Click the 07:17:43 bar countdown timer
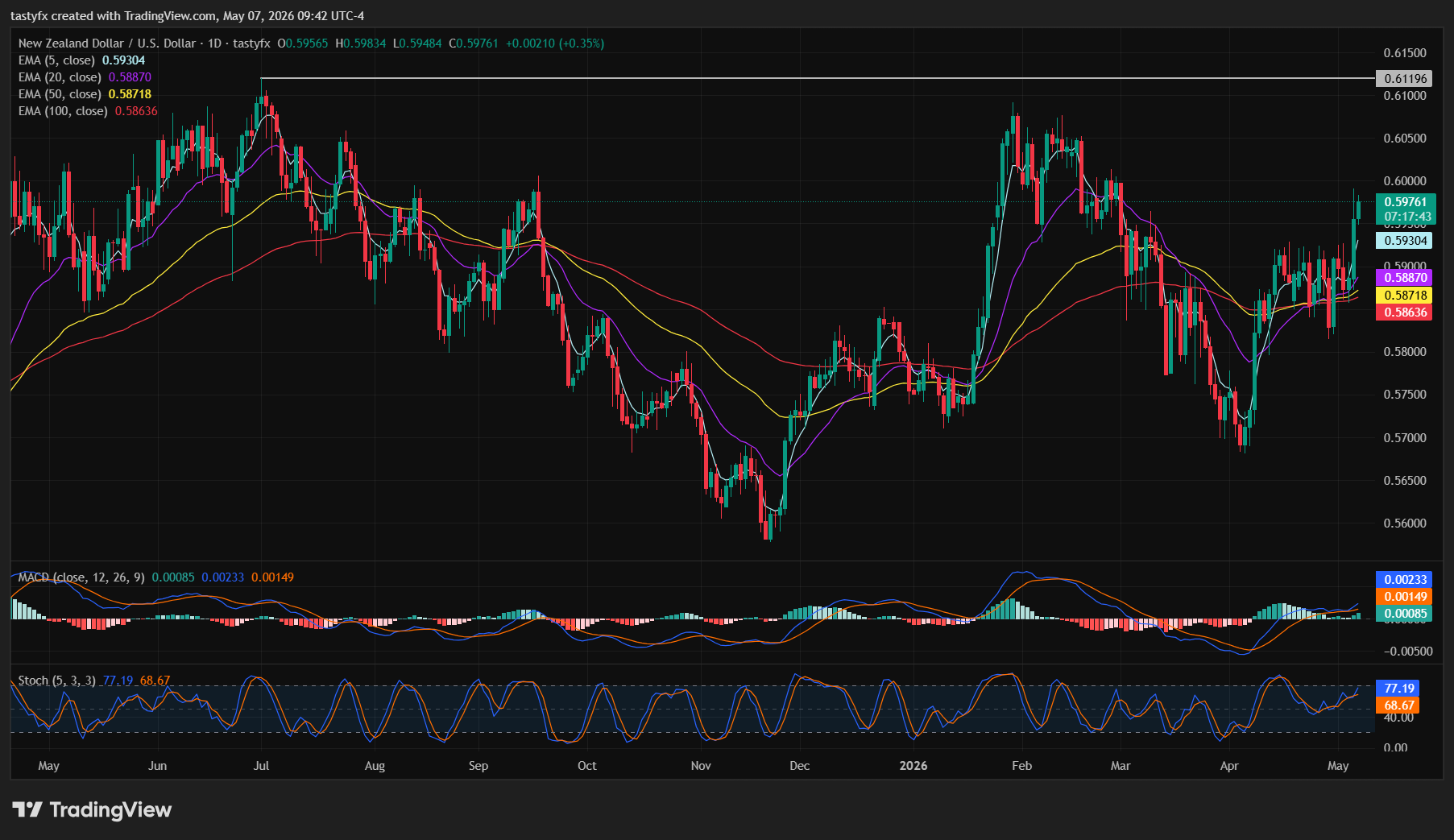 [1407, 217]
